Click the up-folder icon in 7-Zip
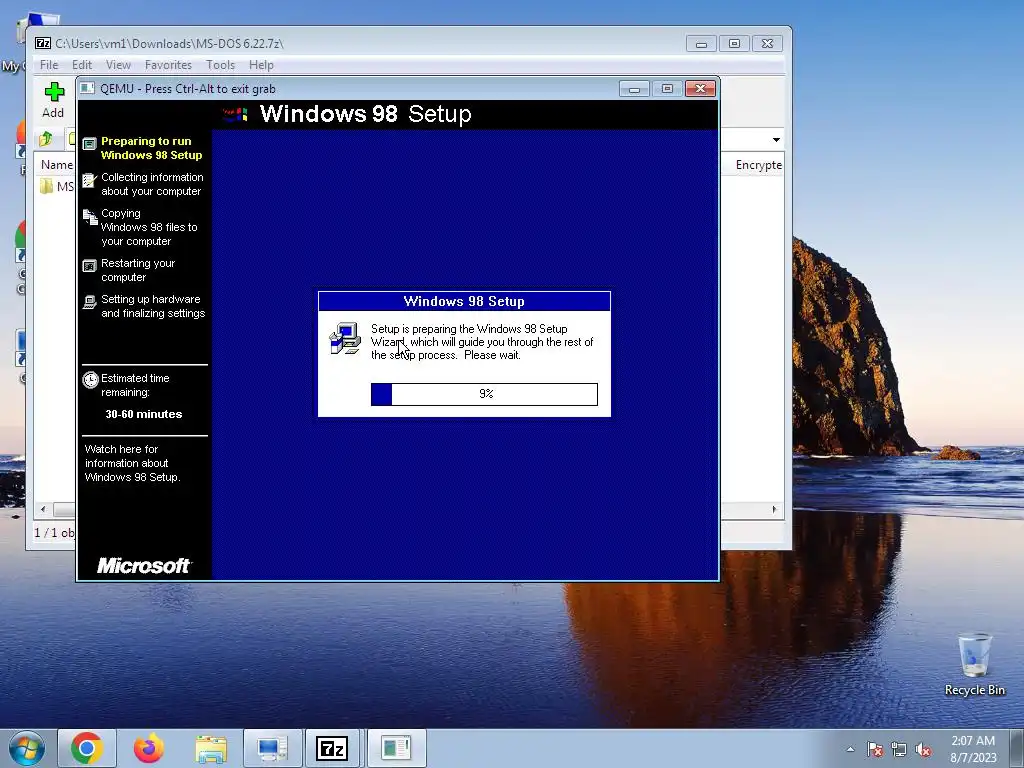This screenshot has width=1024, height=768. click(x=46, y=139)
